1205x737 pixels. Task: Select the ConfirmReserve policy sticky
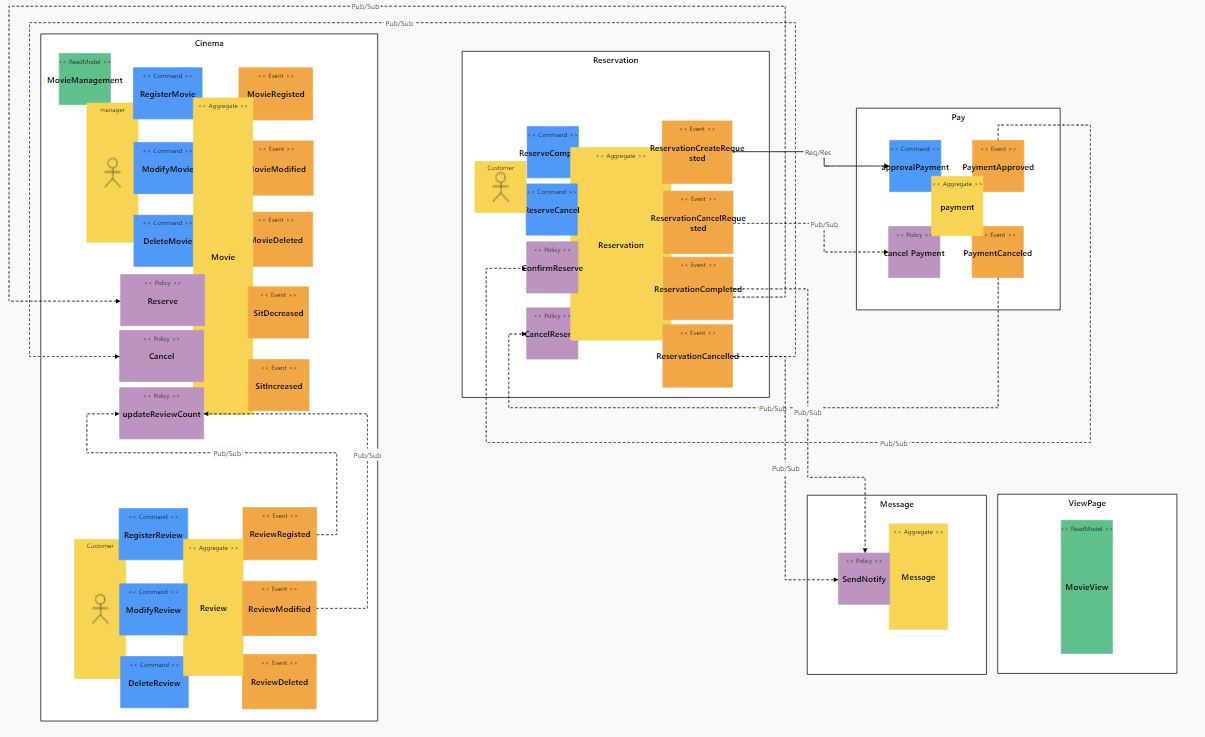pyautogui.click(x=552, y=267)
